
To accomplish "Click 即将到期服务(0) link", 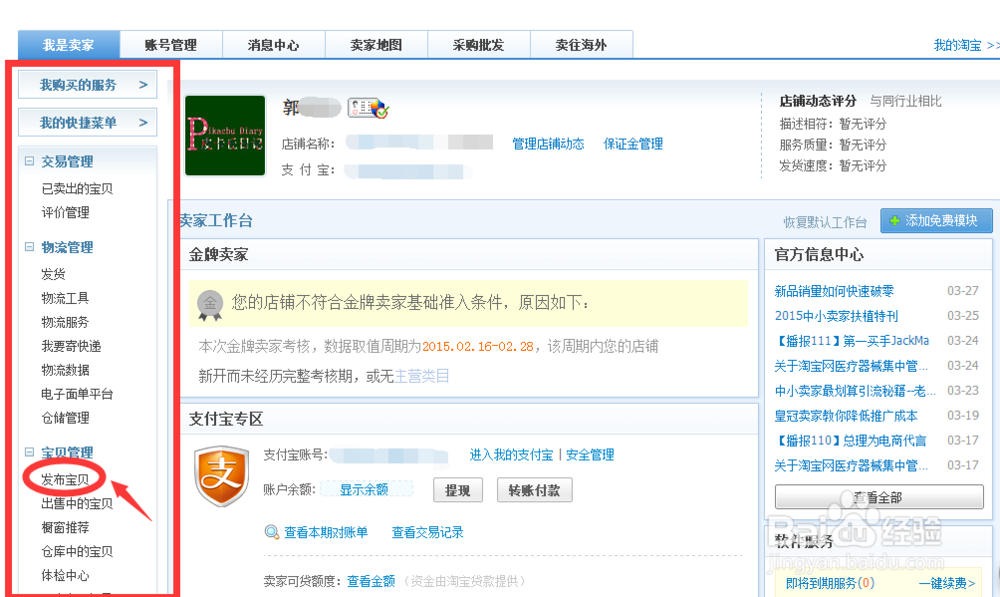I will (x=830, y=583).
